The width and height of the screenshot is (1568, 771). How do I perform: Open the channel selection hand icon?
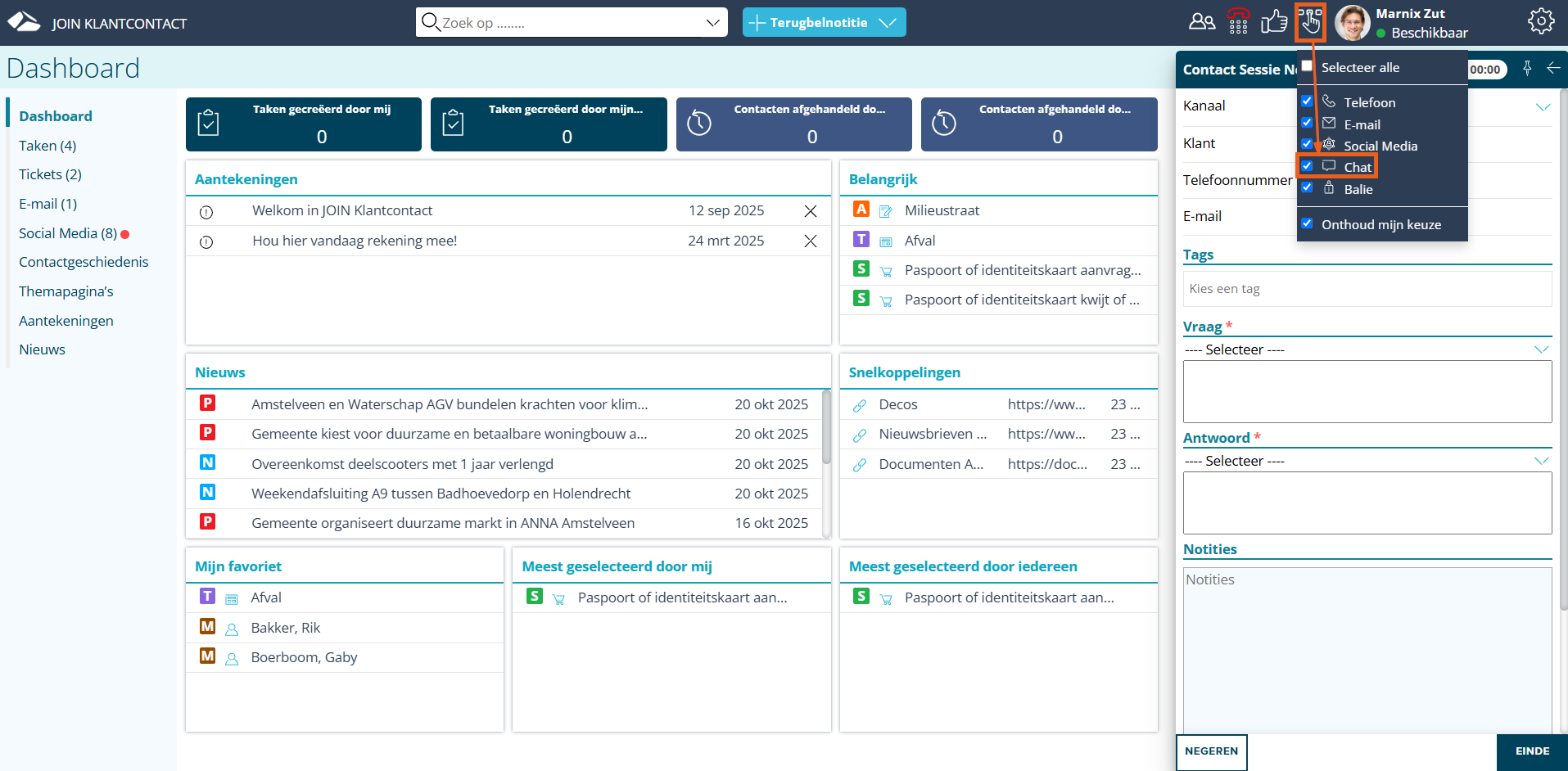click(x=1310, y=22)
